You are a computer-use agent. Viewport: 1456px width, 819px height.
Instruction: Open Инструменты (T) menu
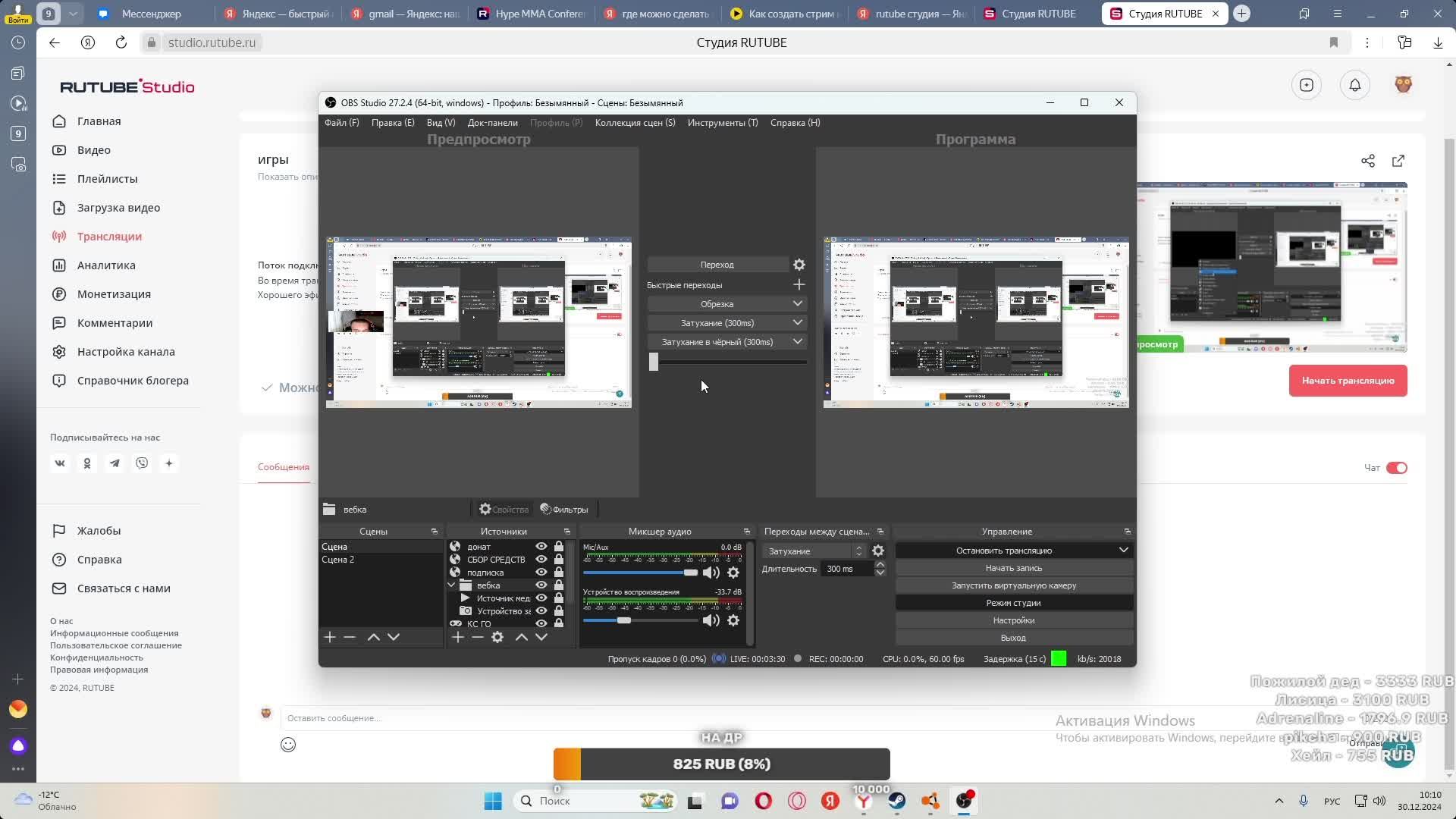click(723, 123)
